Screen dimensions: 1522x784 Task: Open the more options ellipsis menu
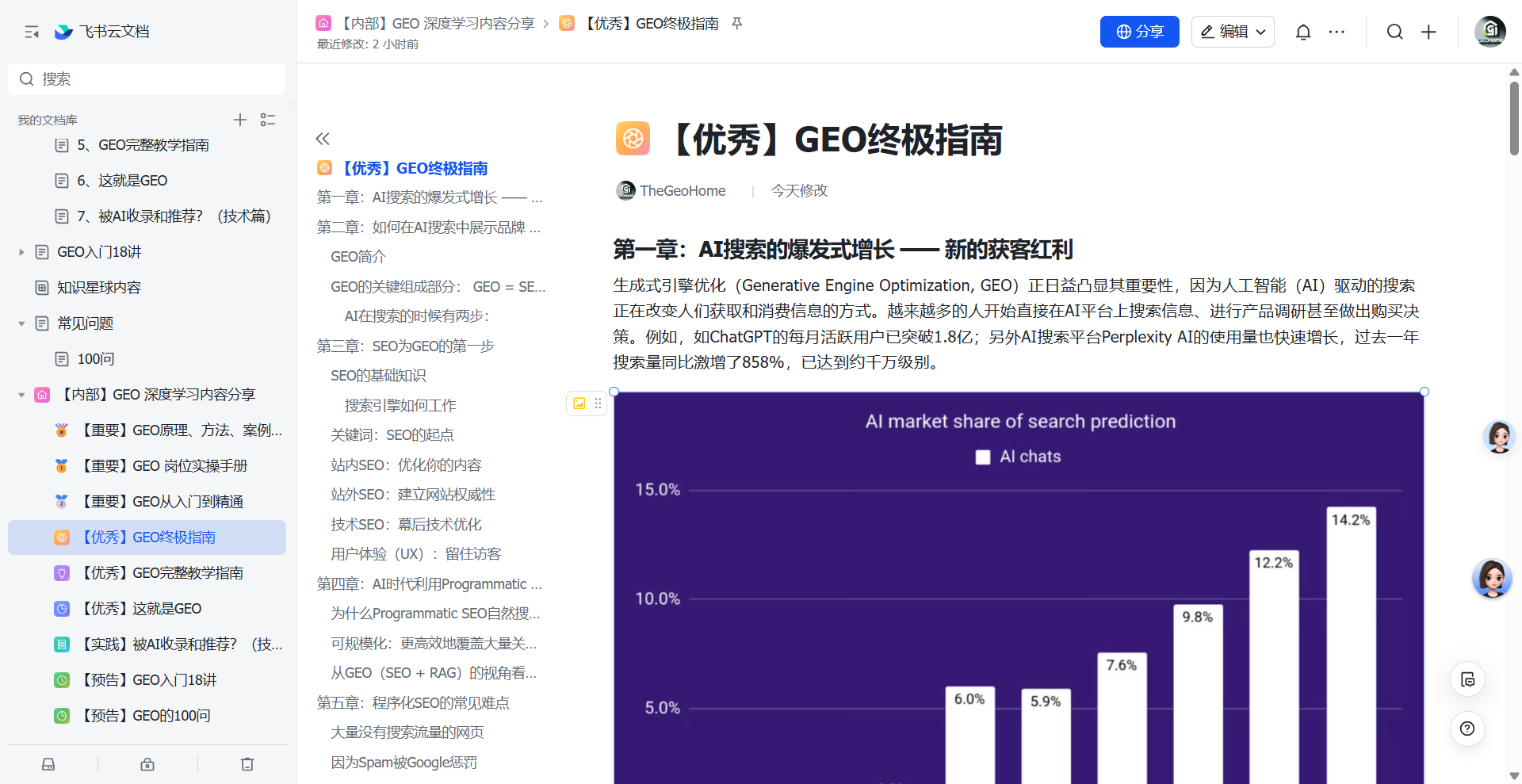tap(1337, 32)
